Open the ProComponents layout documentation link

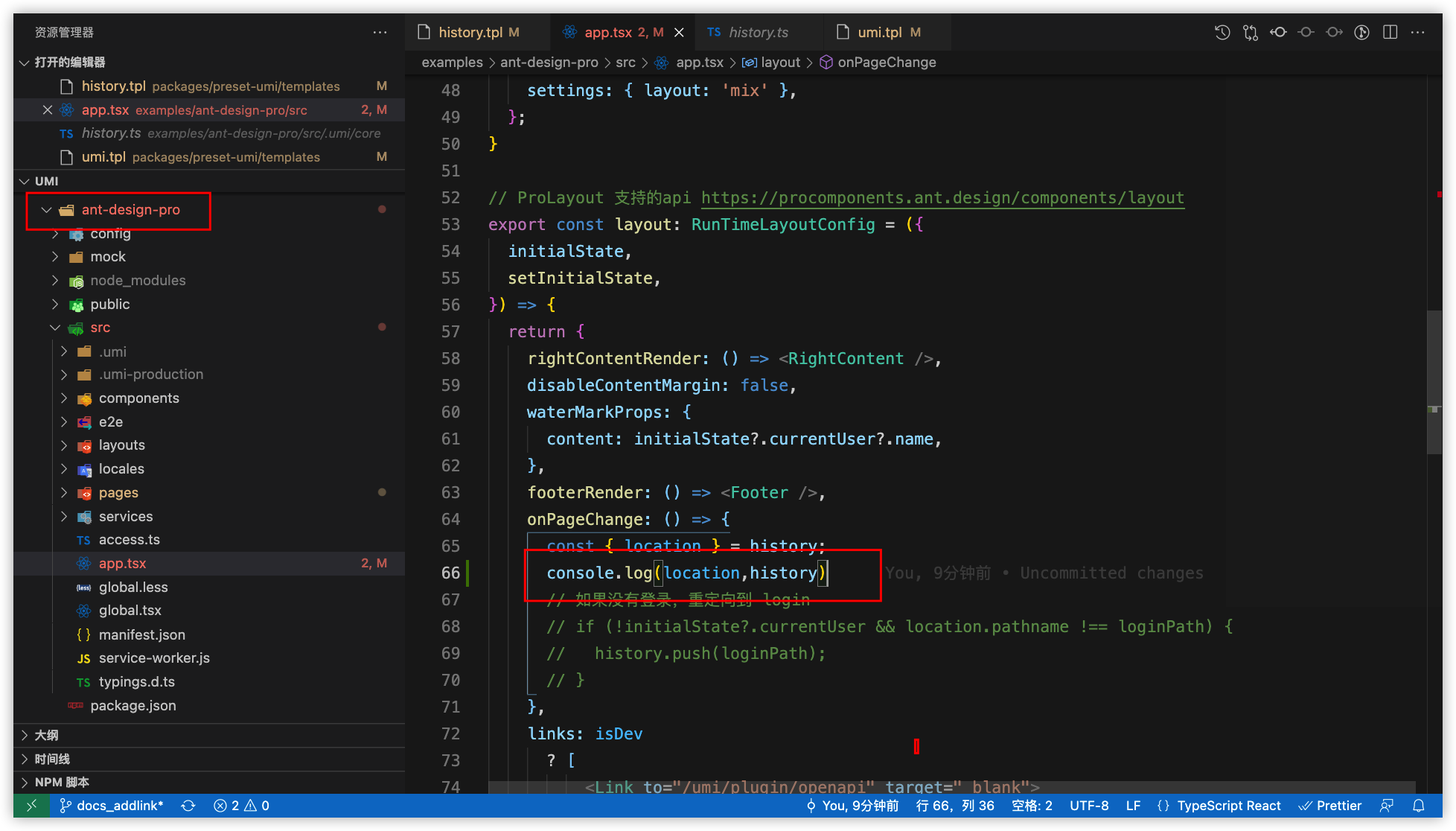pos(942,197)
